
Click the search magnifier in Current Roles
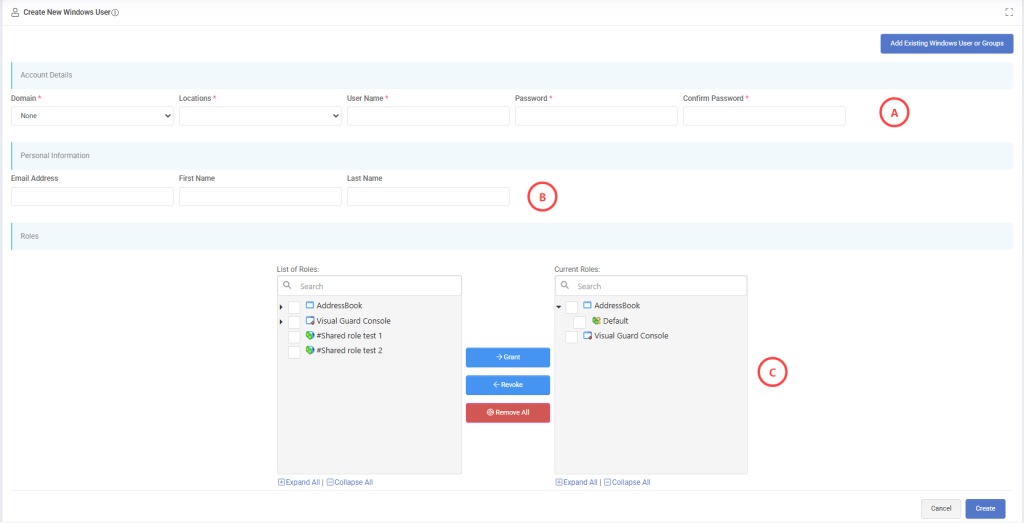[565, 285]
